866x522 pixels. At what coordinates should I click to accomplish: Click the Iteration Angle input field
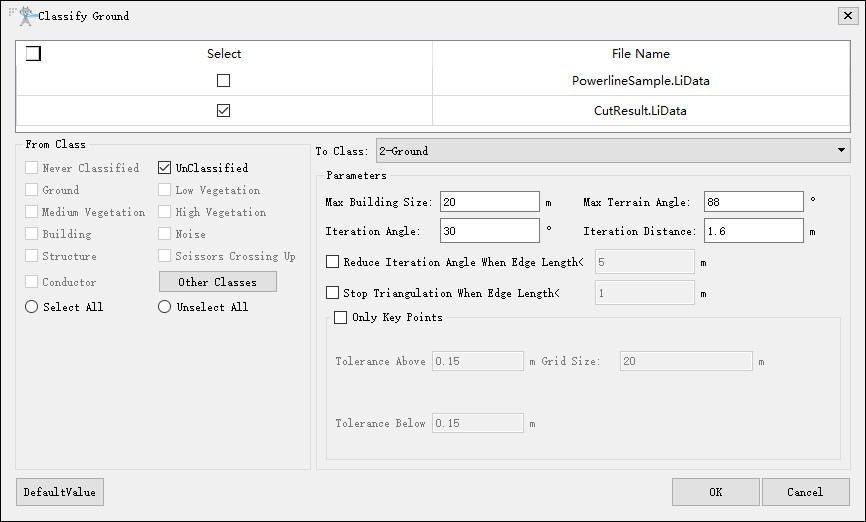[489, 230]
